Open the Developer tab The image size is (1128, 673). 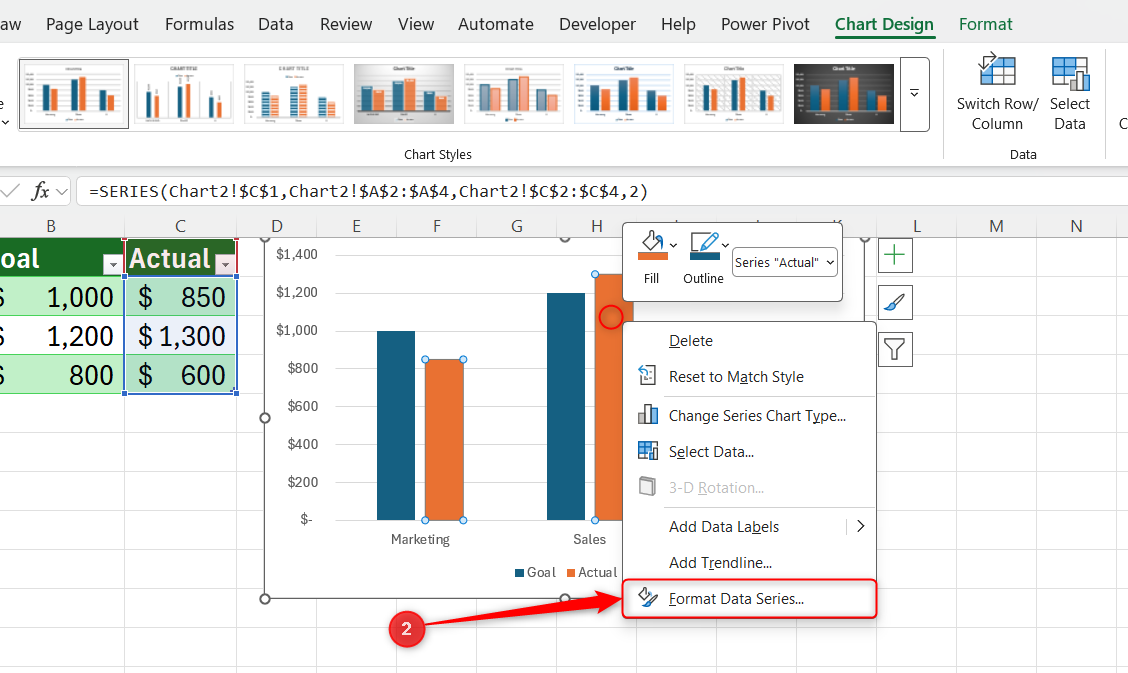[597, 24]
